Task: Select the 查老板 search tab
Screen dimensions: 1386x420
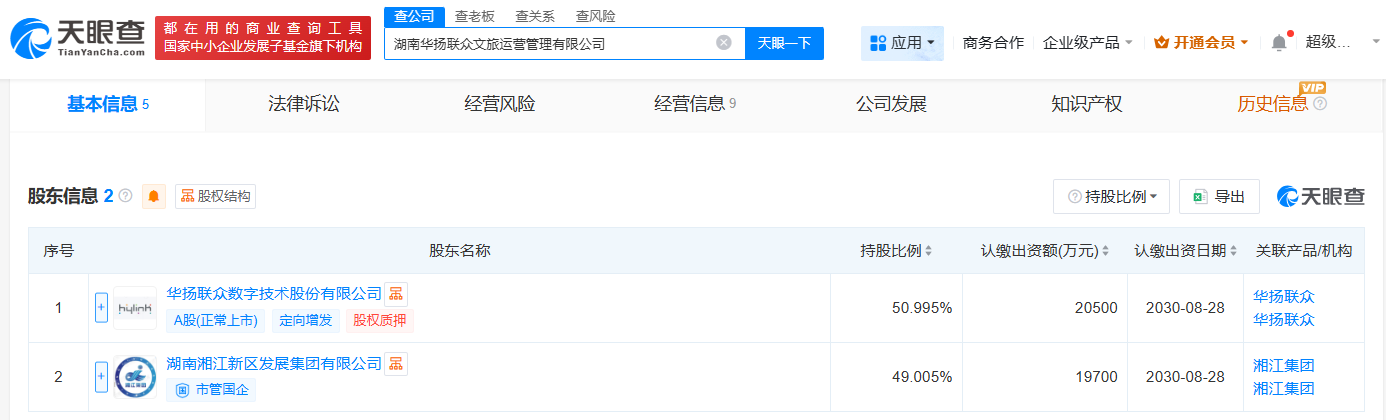Action: point(475,16)
